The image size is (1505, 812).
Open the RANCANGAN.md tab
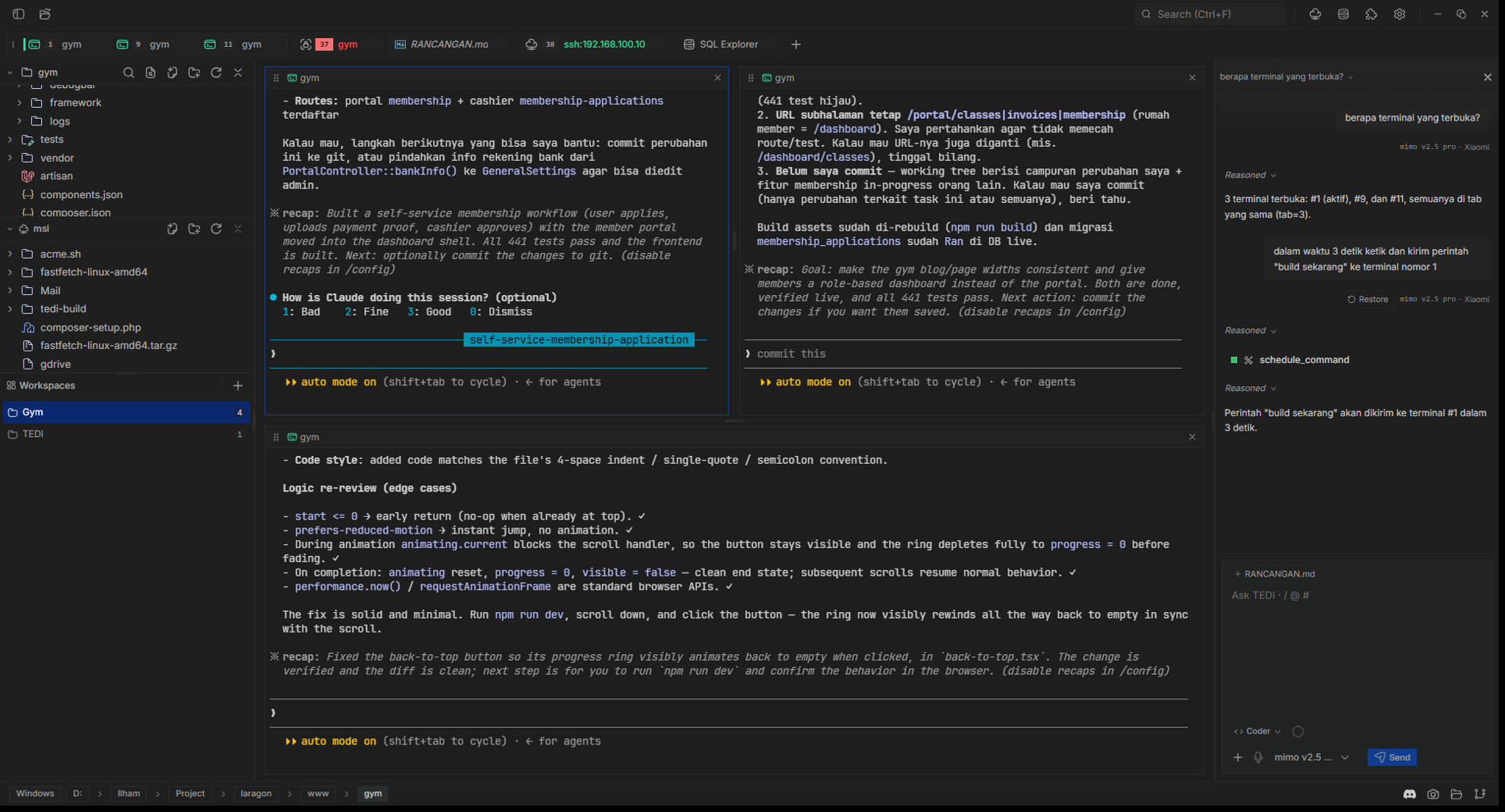click(x=442, y=44)
